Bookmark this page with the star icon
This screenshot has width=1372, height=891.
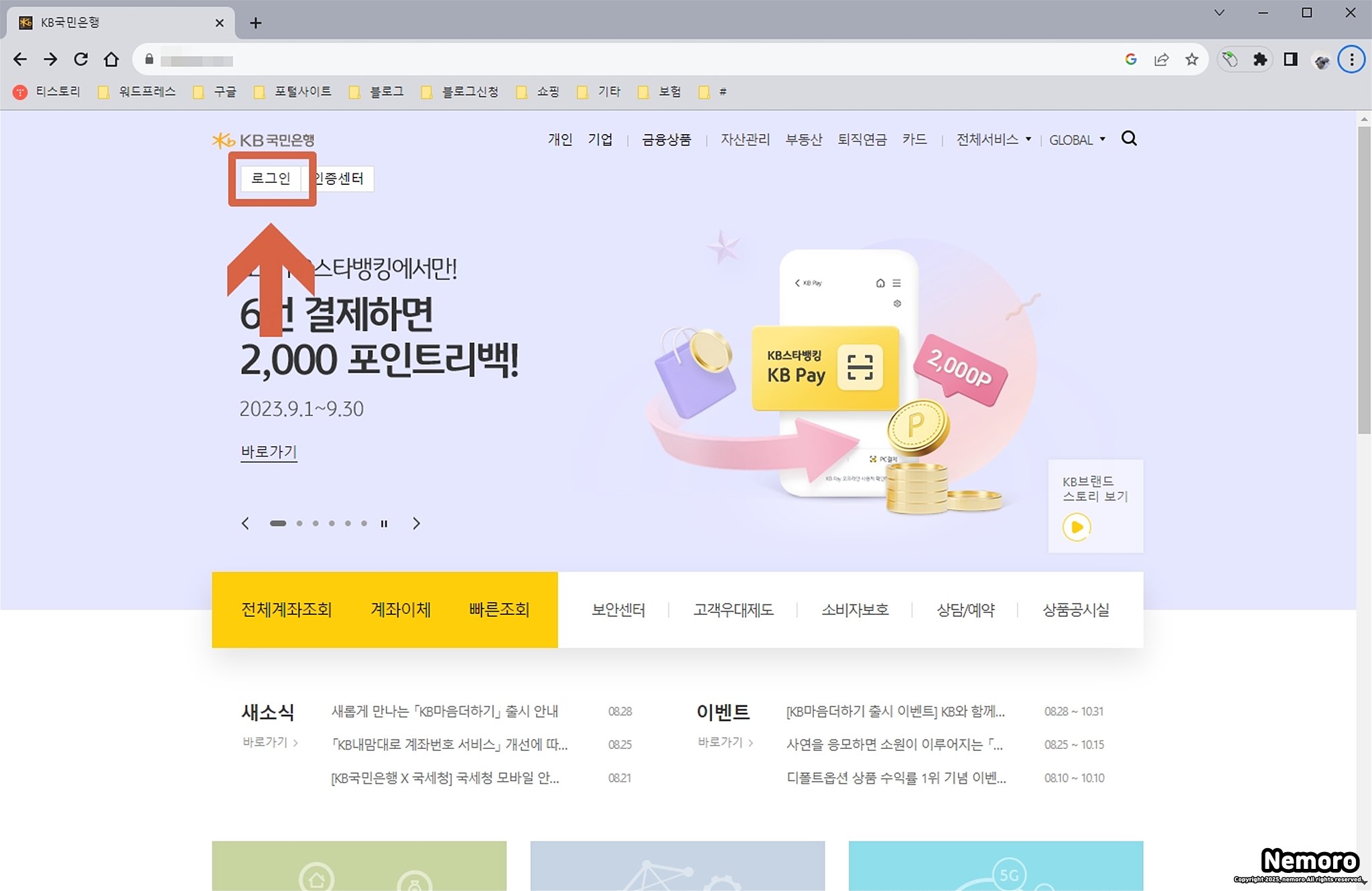tap(1191, 60)
